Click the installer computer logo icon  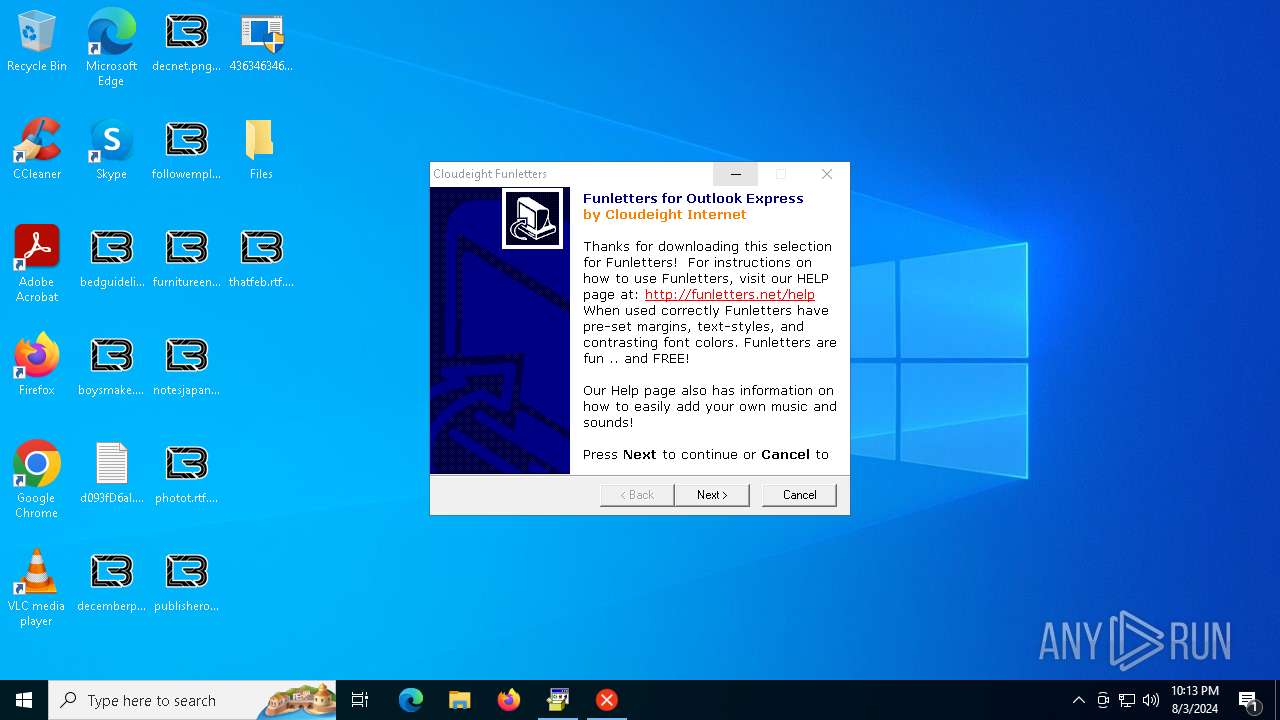point(532,219)
